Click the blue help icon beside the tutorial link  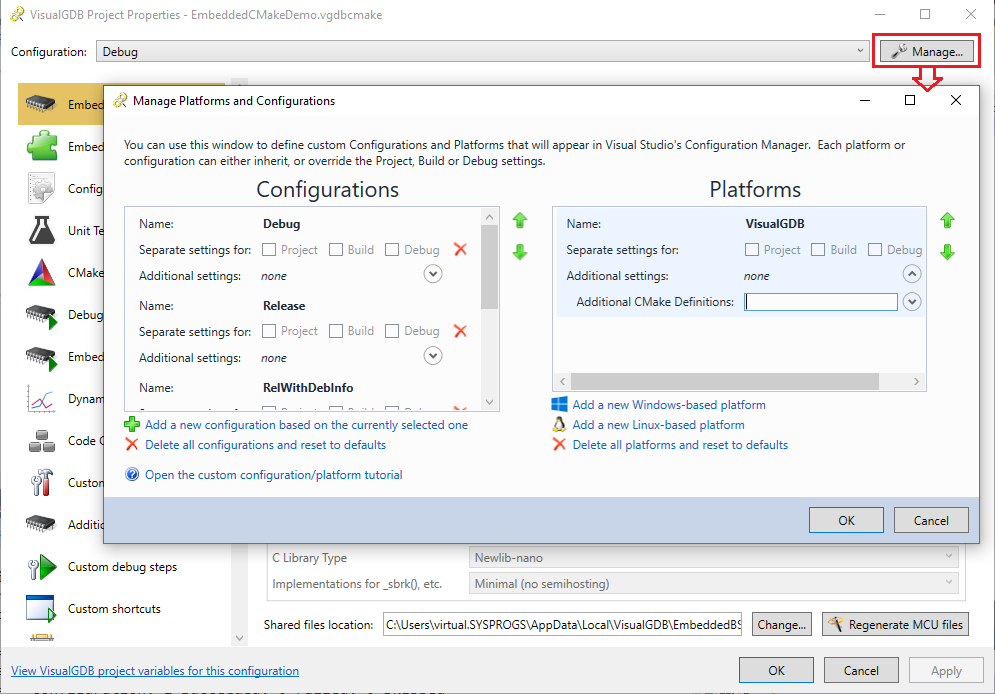(132, 475)
